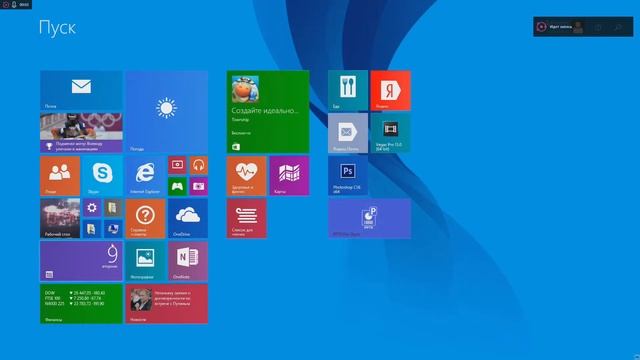
Task: Open the wide purple tile with P icon
Action: 369,218
